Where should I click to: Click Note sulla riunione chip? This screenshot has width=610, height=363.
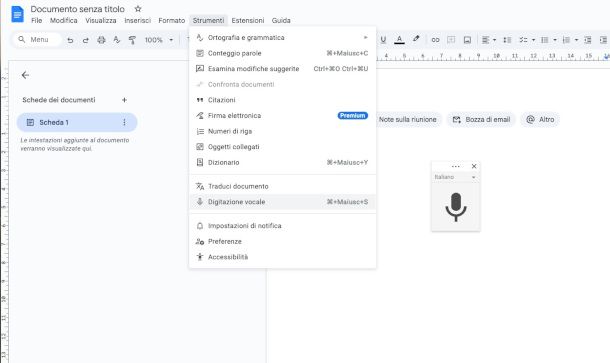click(x=408, y=119)
